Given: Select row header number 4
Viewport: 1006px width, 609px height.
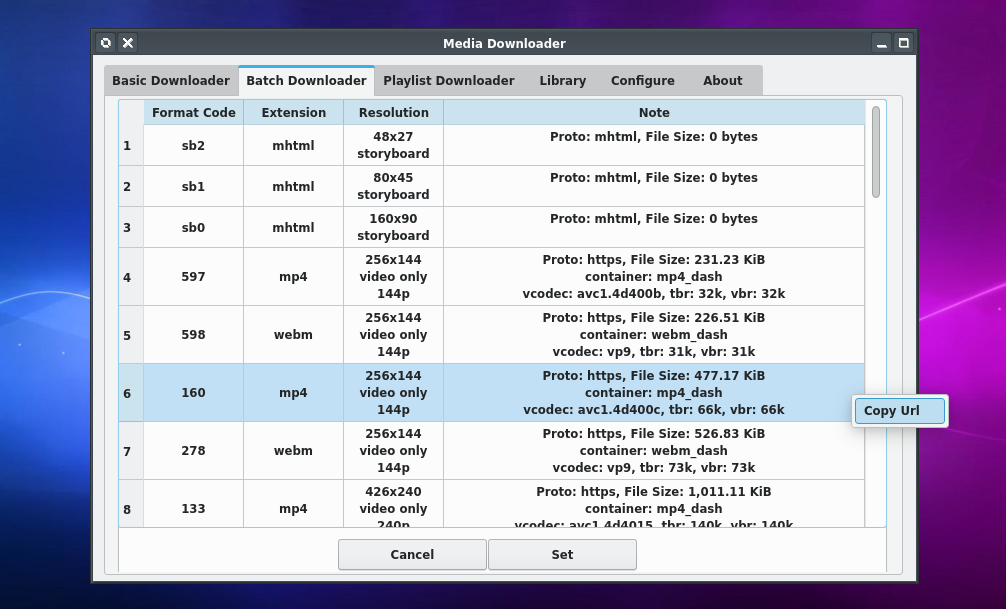Looking at the screenshot, I should point(131,277).
